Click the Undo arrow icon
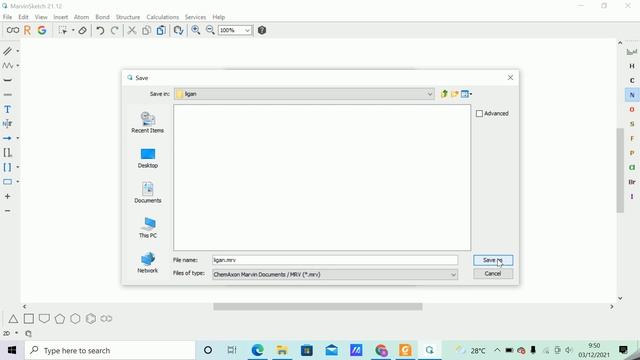The width and height of the screenshot is (640, 360). tap(100, 30)
